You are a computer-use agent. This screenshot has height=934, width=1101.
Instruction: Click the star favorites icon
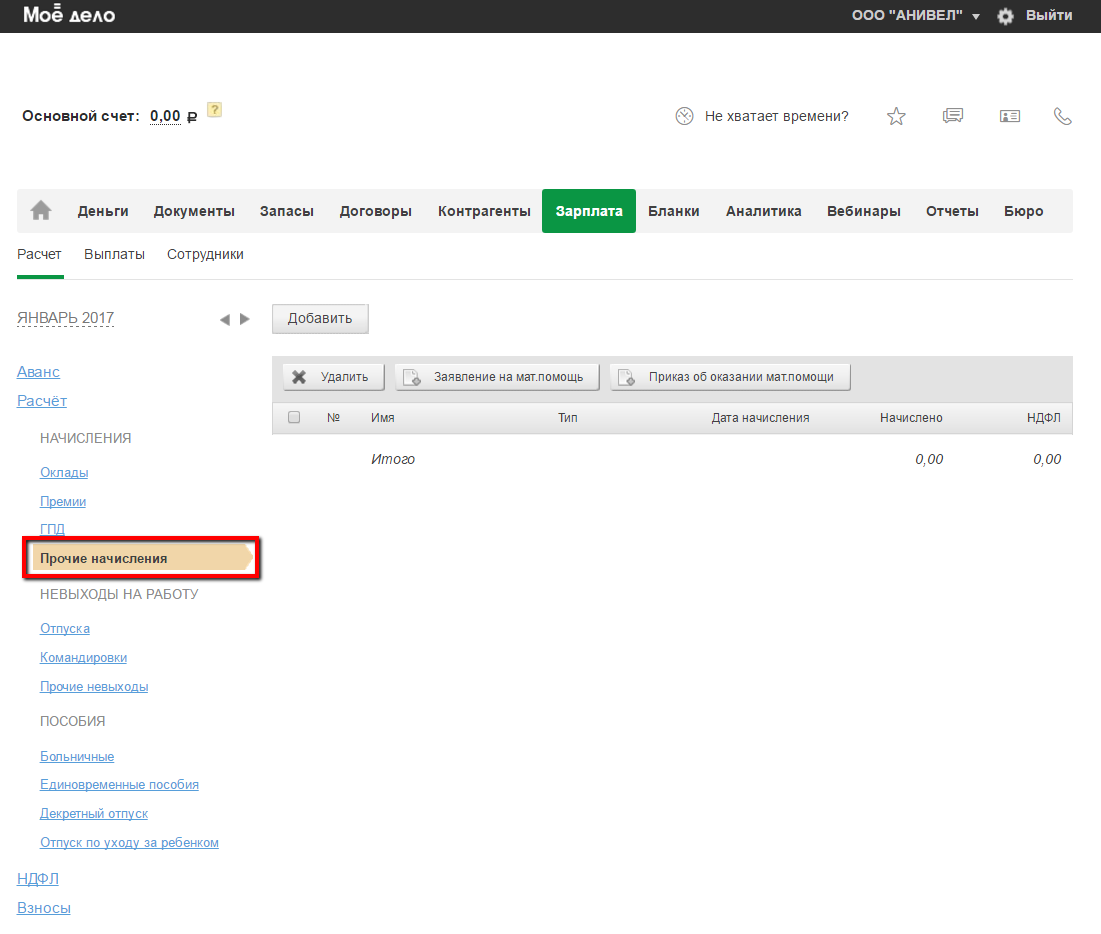pos(896,117)
